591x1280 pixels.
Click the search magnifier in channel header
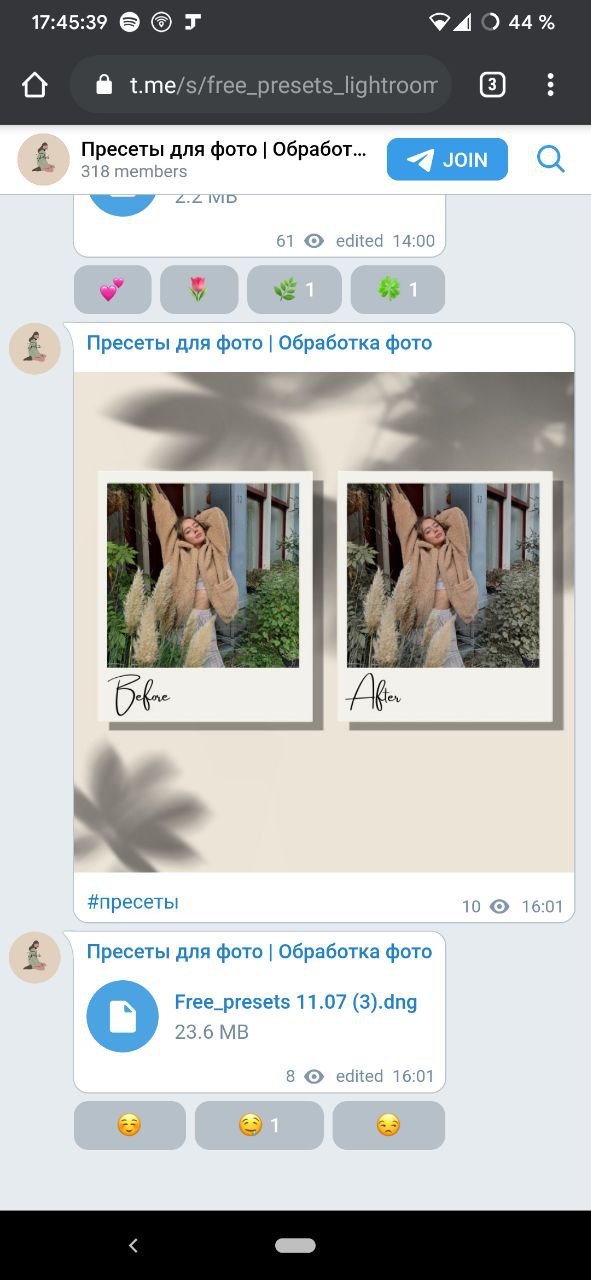pyautogui.click(x=551, y=159)
